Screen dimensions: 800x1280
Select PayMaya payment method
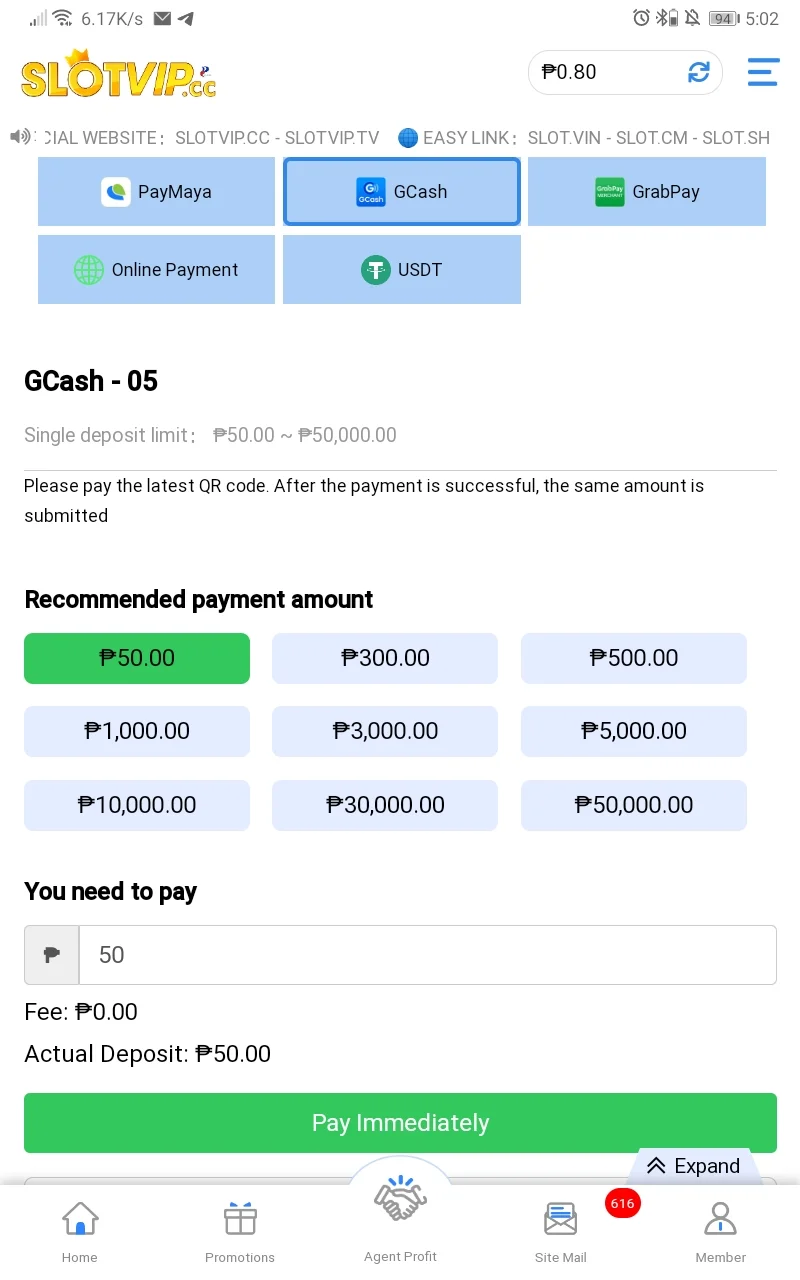[x=156, y=191]
